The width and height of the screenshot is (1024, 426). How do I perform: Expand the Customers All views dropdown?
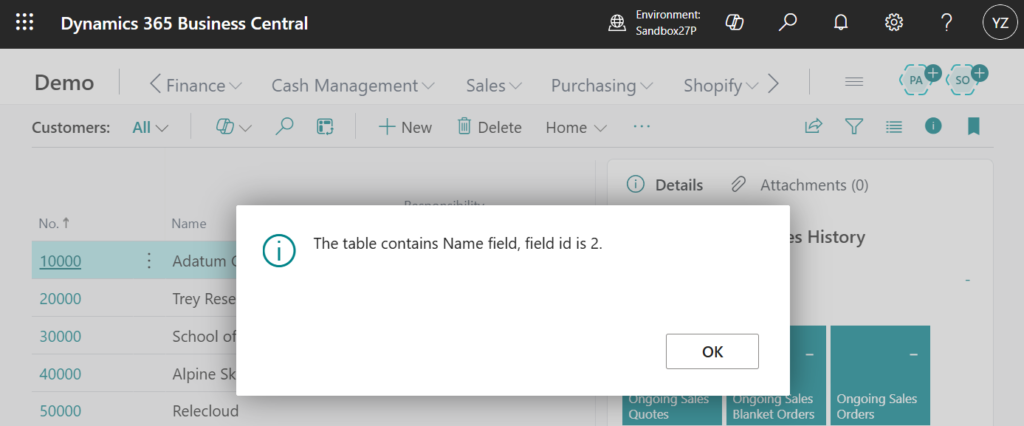150,127
